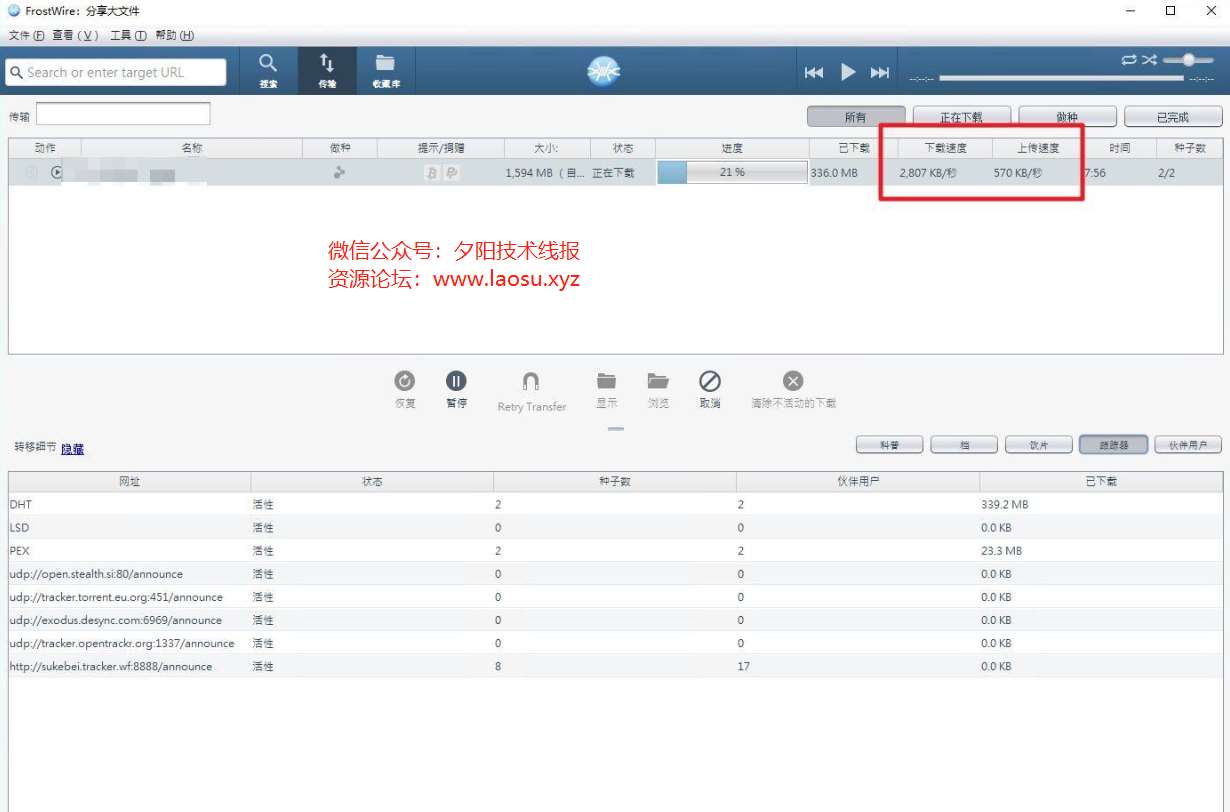Filter transfers by 已完成
This screenshot has height=812, width=1230.
pos(1173,117)
